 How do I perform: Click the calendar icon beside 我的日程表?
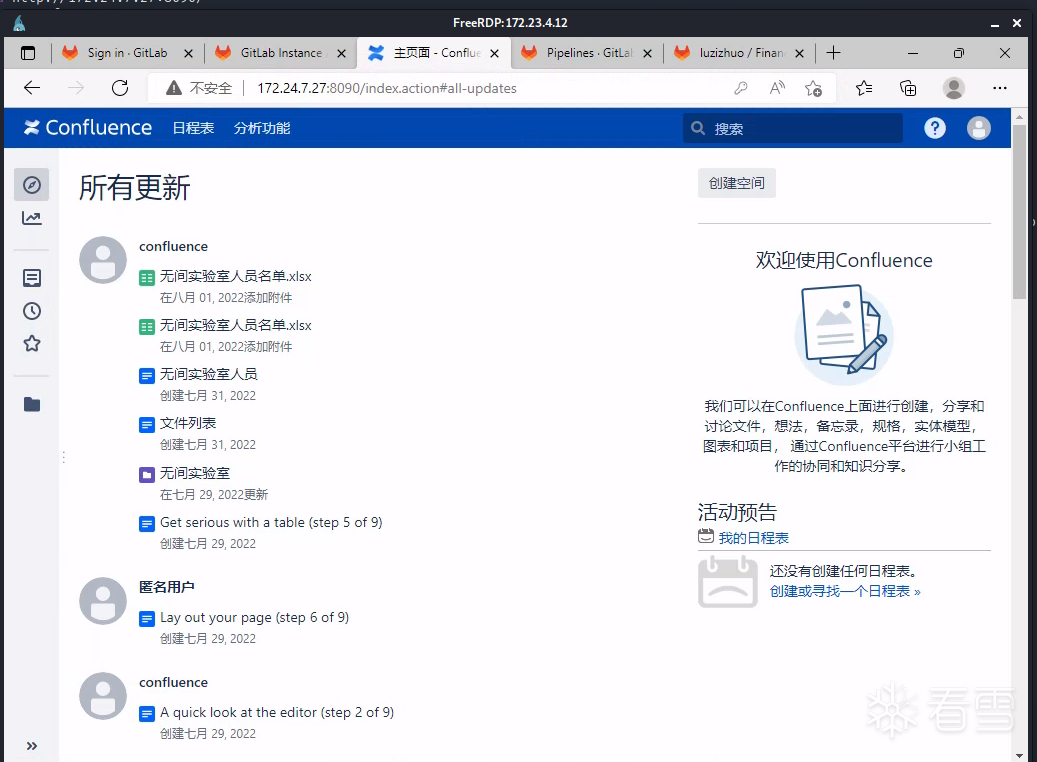(x=706, y=536)
